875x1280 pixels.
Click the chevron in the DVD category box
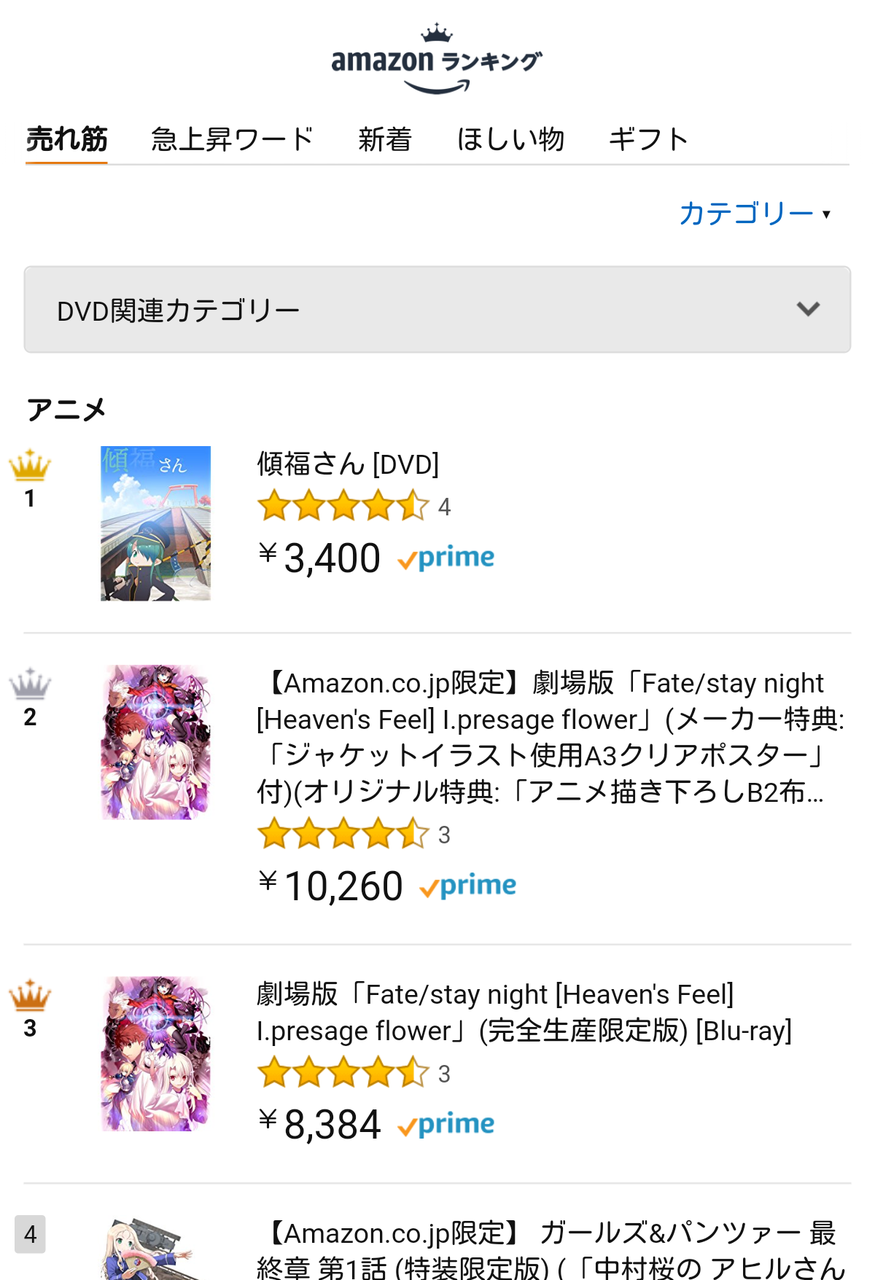point(808,309)
